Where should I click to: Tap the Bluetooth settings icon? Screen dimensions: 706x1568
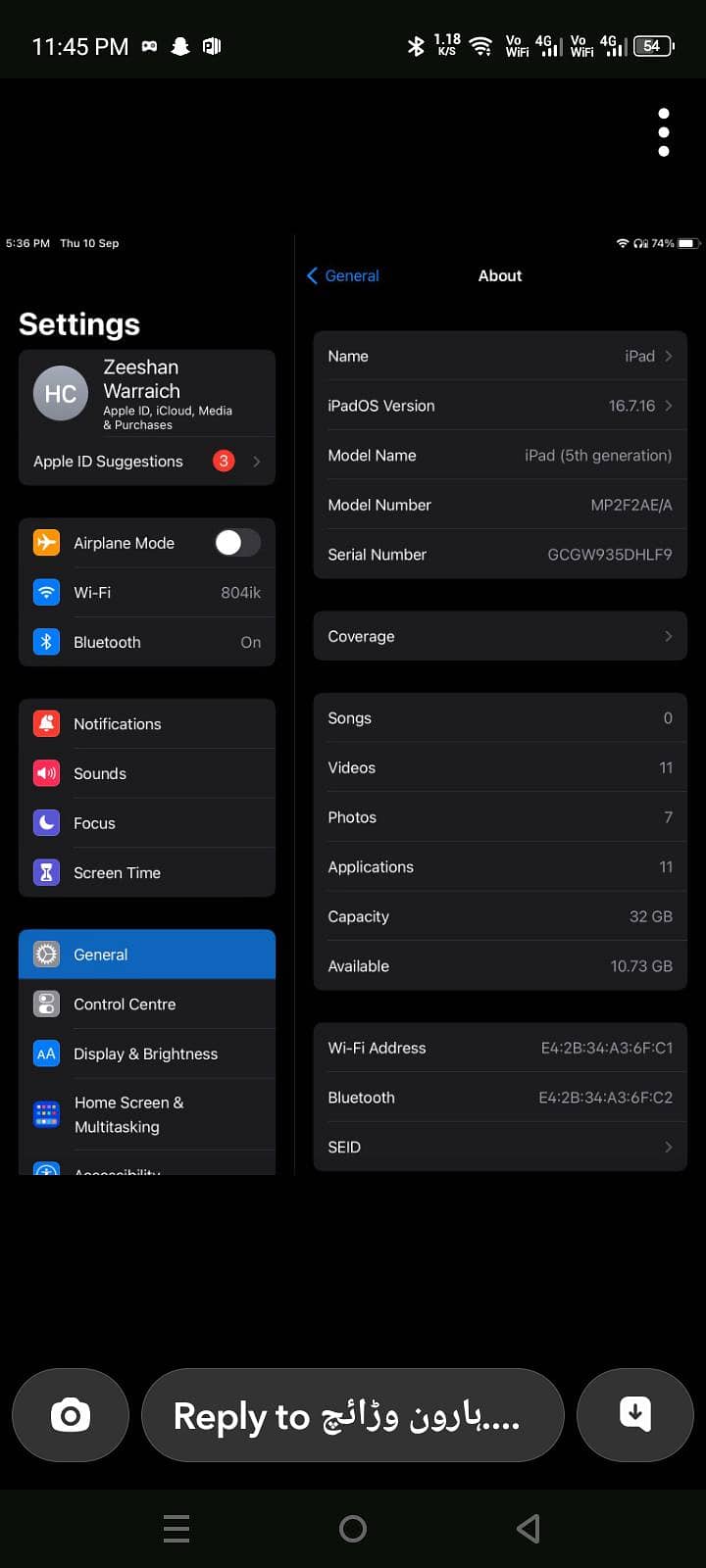coord(46,642)
